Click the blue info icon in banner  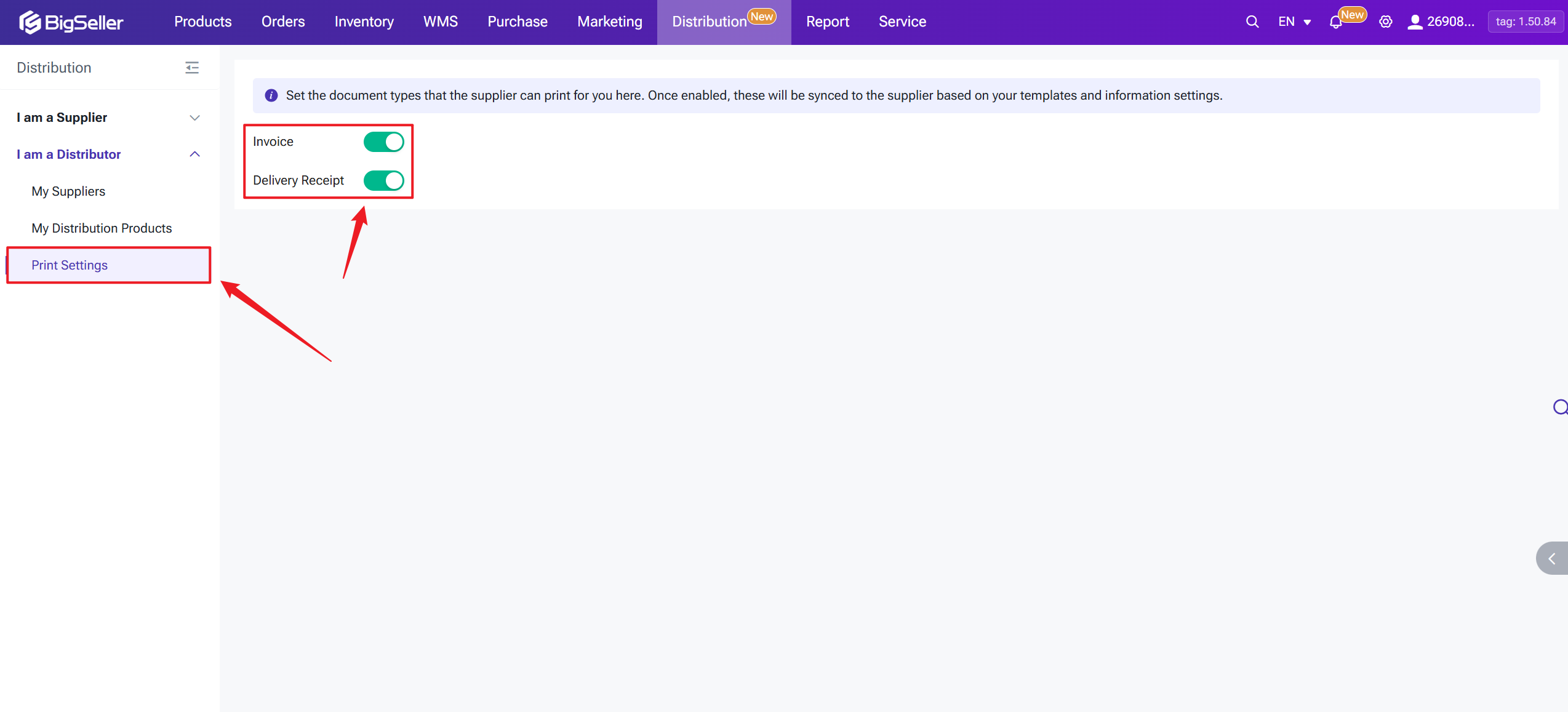click(271, 95)
